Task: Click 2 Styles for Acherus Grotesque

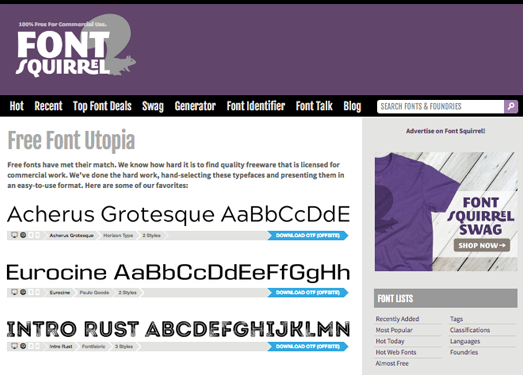Action: tap(151, 236)
